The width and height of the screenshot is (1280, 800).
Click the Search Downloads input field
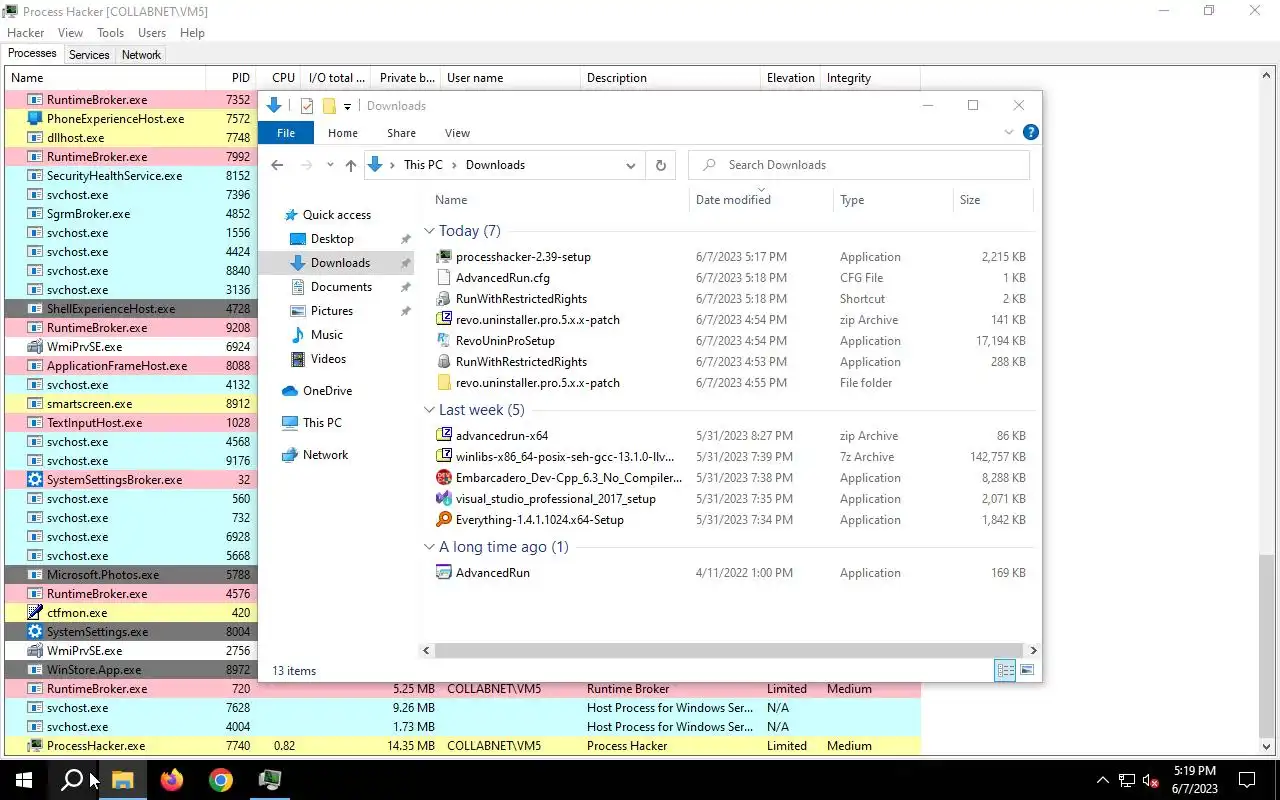[859, 165]
